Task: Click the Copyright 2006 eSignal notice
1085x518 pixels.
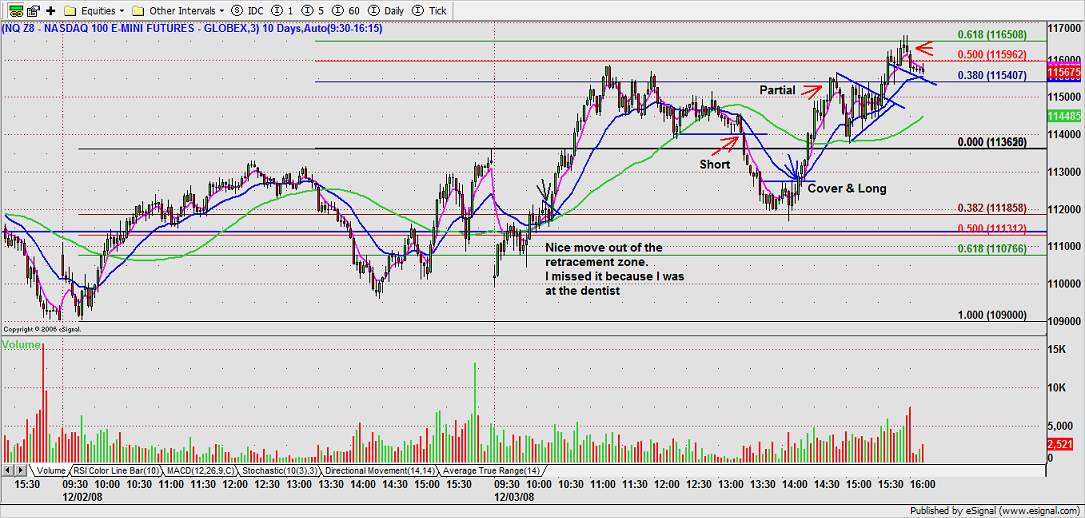Action: pyautogui.click(x=42, y=330)
